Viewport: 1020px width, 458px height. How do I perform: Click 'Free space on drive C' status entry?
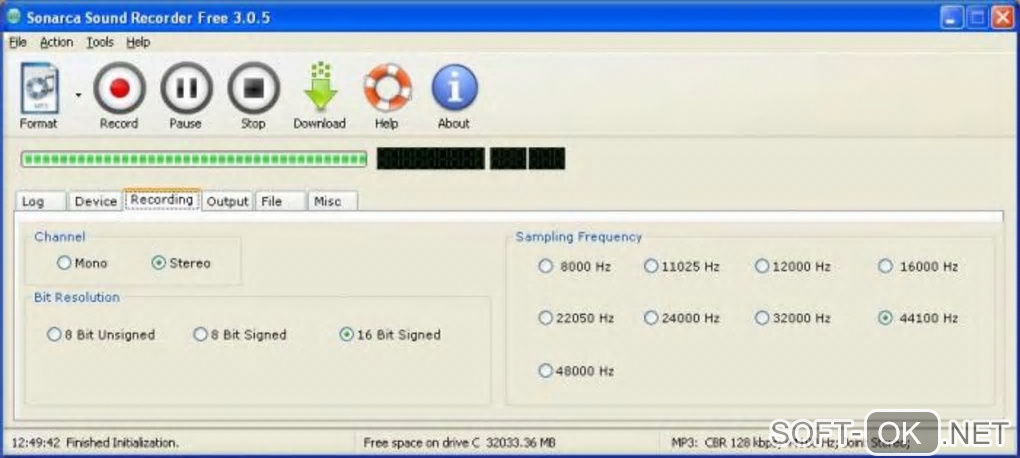coord(459,443)
